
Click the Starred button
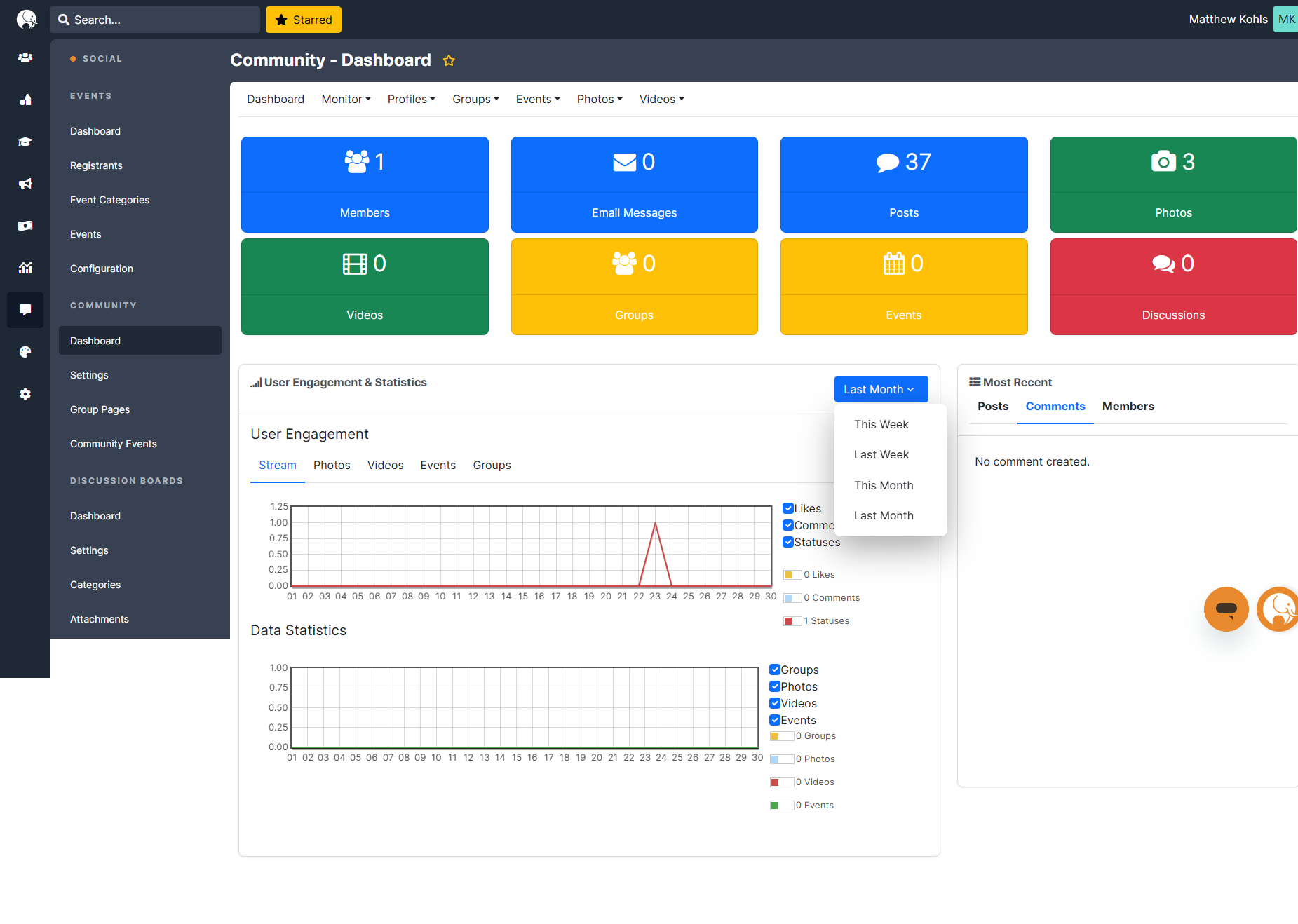coord(304,20)
